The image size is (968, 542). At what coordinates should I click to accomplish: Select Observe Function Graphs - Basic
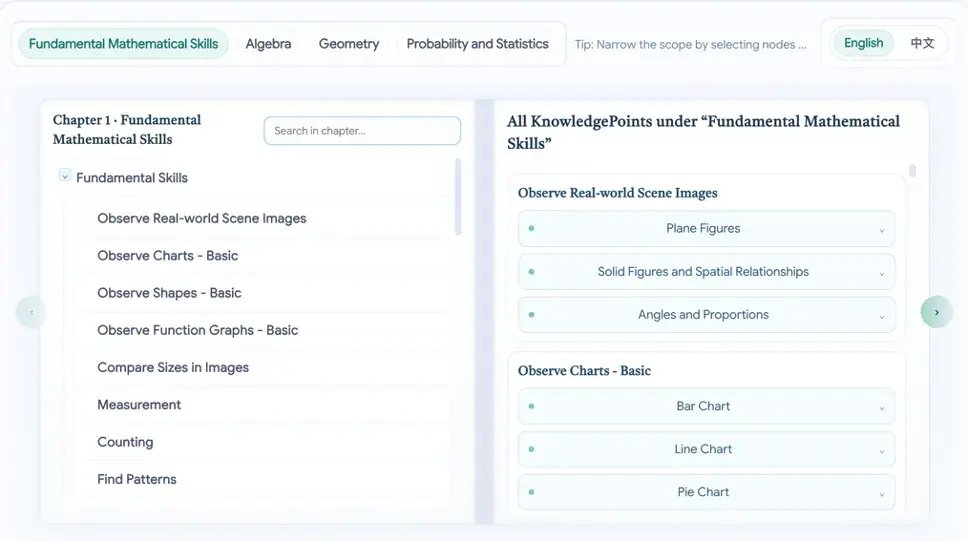(x=197, y=330)
